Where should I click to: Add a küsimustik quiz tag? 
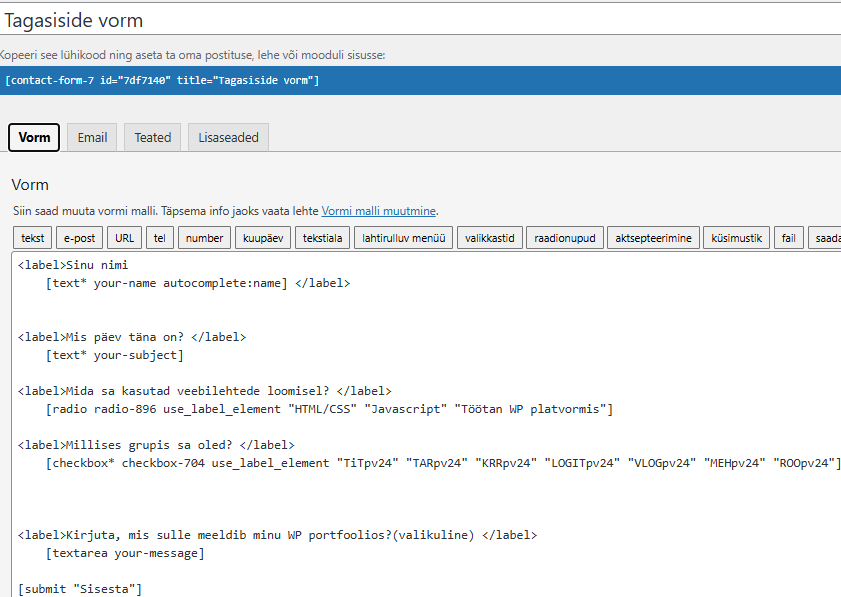coord(737,238)
